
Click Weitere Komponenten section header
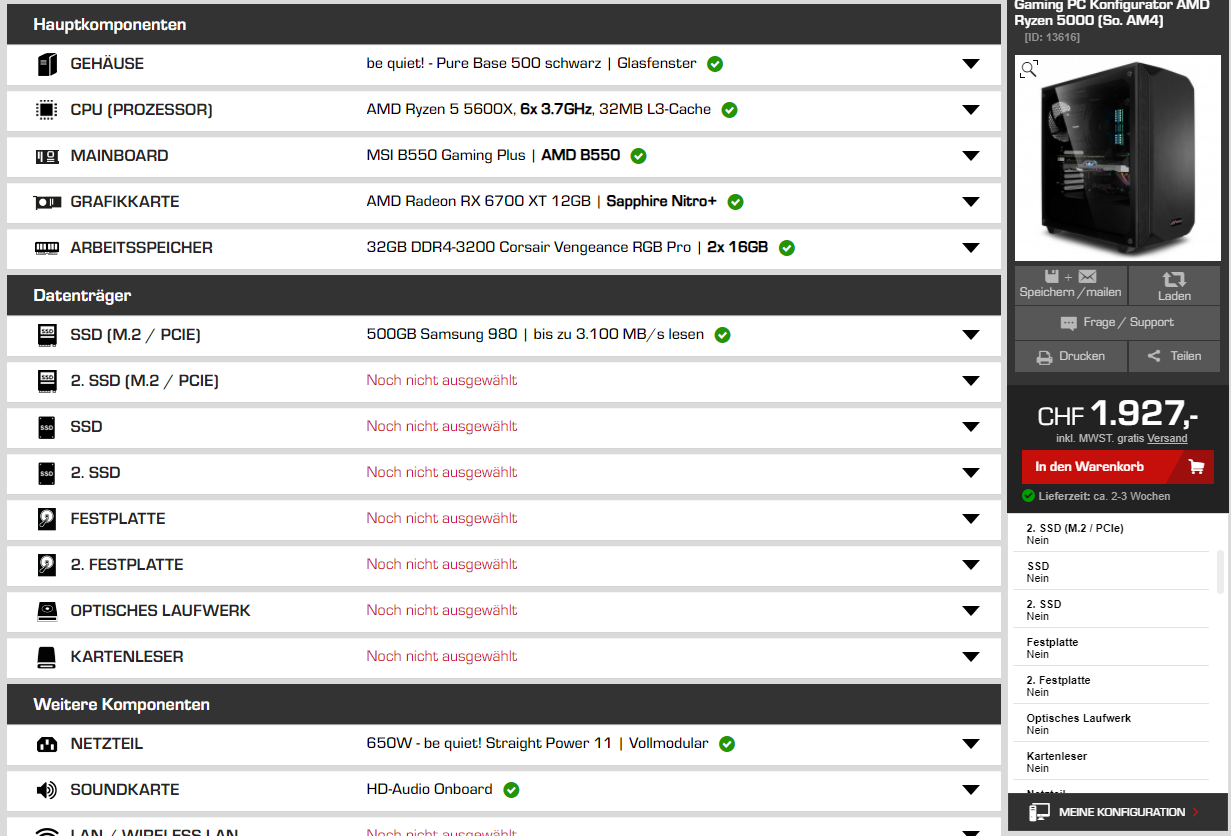(504, 704)
